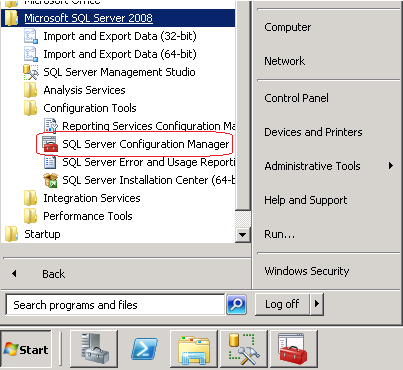
Task: Launch SQL Server Management Studio icon
Action: pos(31,72)
